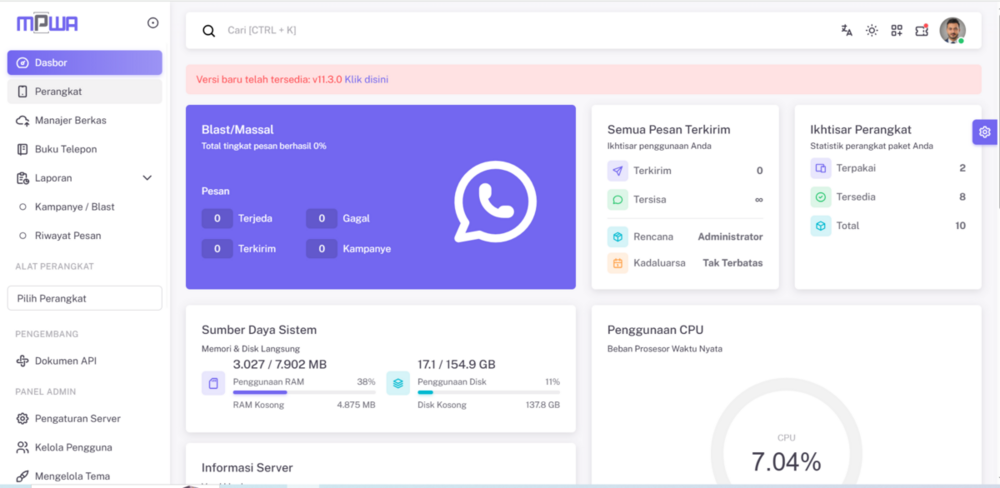The image size is (1000, 488).
Task: Click the Manajer Berkas cloud icon
Action: tap(22, 121)
